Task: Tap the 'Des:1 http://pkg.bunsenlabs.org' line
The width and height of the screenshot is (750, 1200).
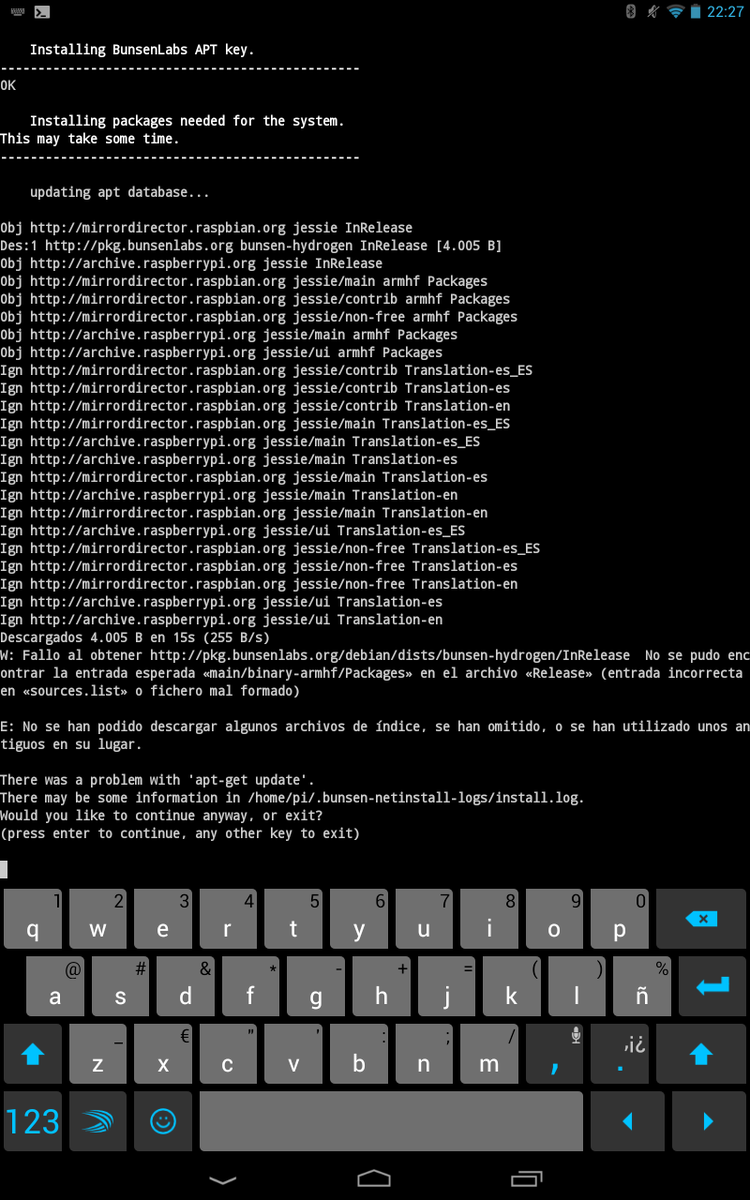Action: (x=251, y=246)
